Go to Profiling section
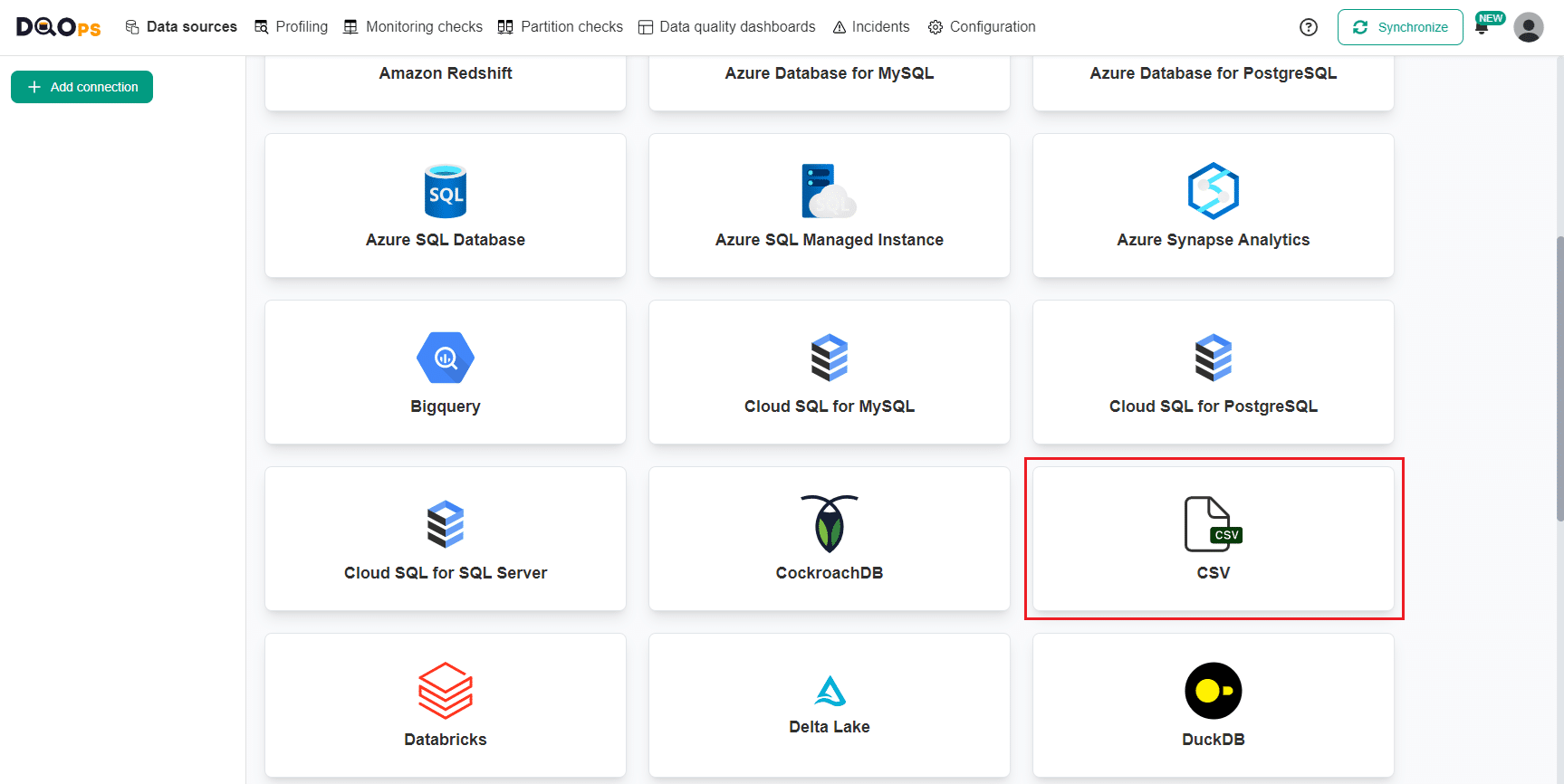 point(291,27)
